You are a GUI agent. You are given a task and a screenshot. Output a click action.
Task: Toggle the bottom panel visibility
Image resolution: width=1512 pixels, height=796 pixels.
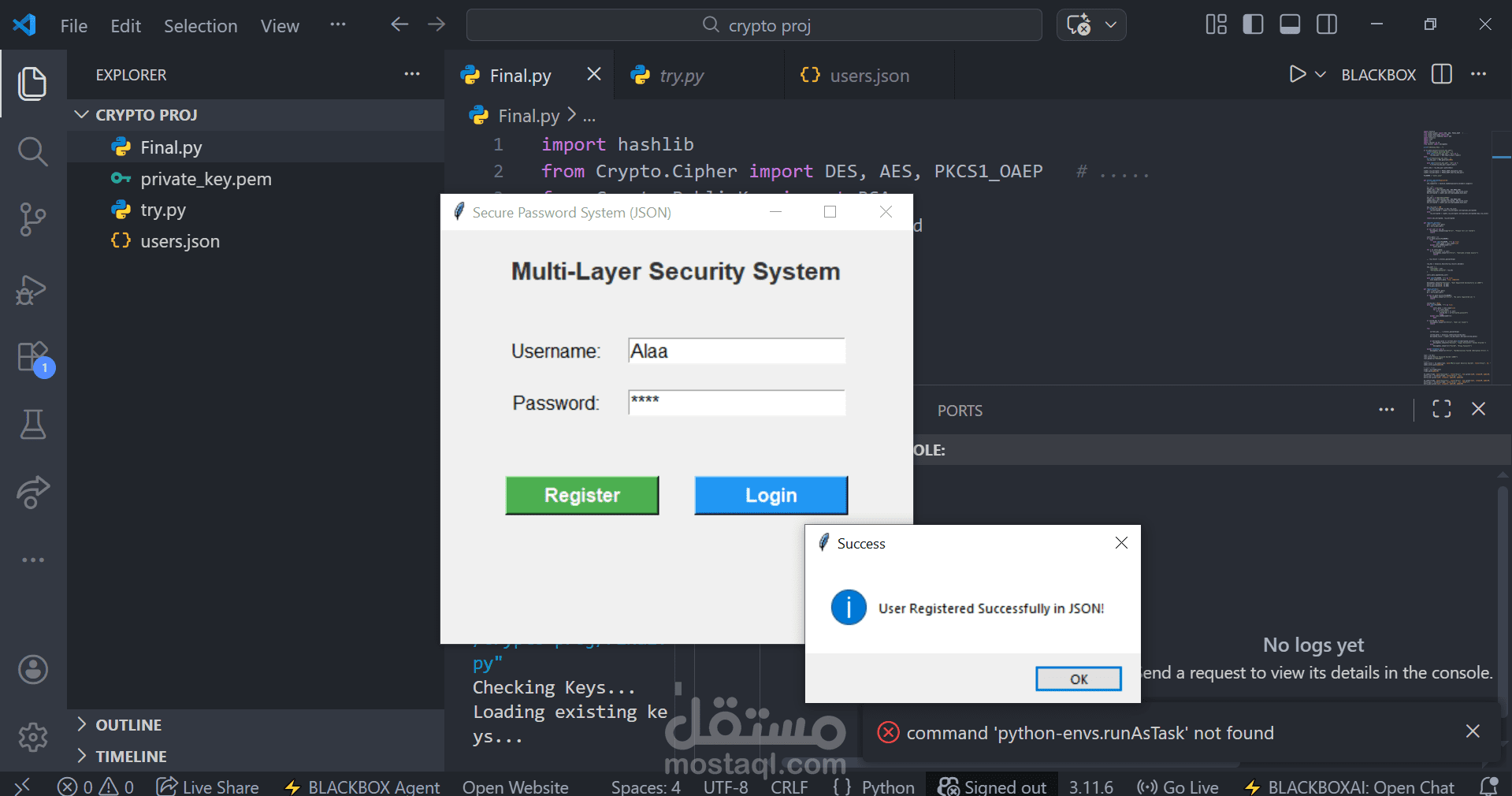pos(1289,24)
